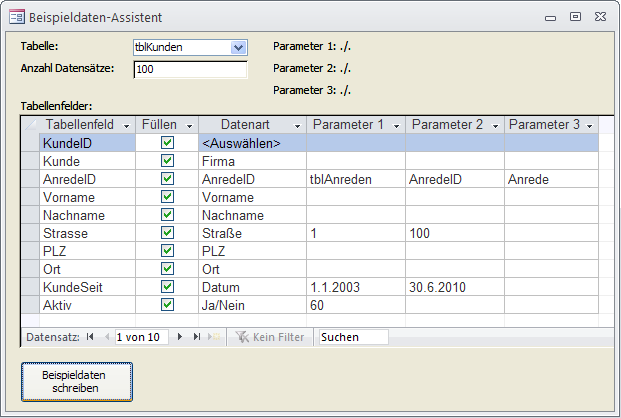This screenshot has height=418, width=621.
Task: Click the Suchen search box
Action: pos(353,337)
